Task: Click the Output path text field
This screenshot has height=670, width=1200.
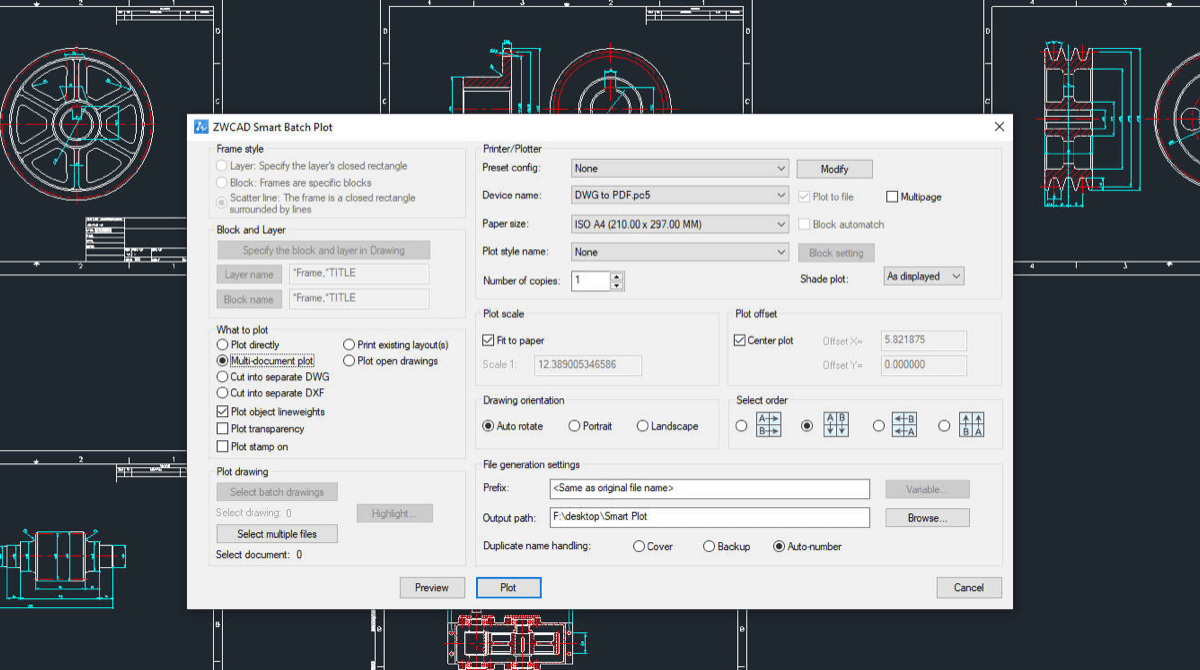Action: 710,518
